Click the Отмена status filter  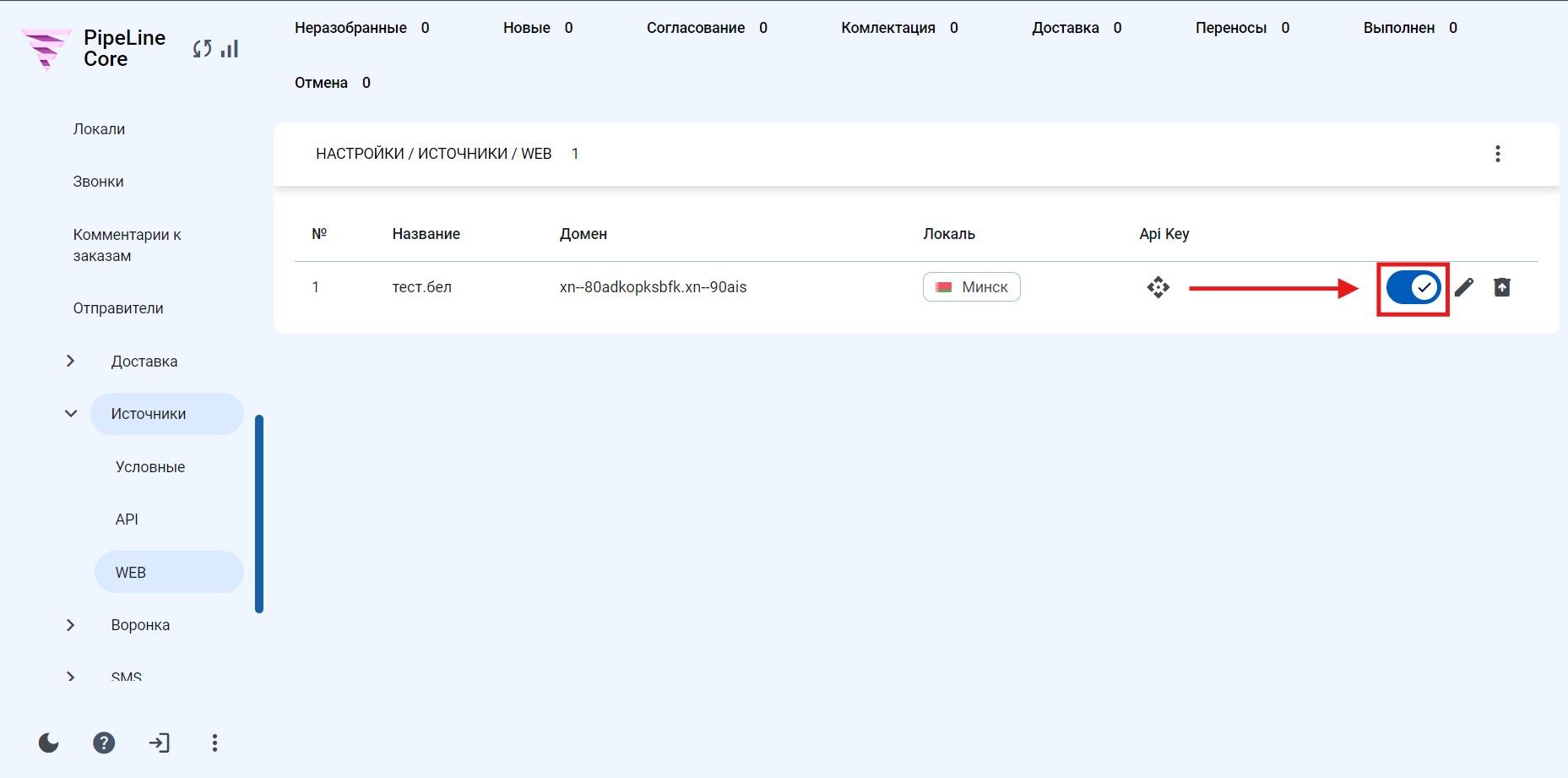(x=333, y=83)
